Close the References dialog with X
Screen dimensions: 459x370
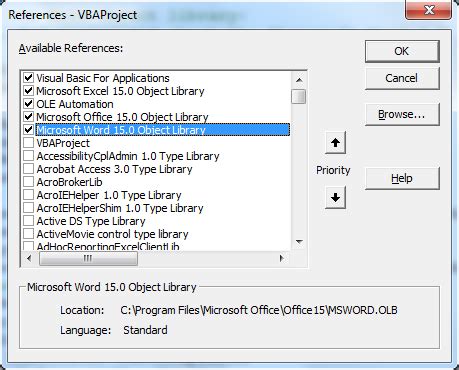pos(429,9)
